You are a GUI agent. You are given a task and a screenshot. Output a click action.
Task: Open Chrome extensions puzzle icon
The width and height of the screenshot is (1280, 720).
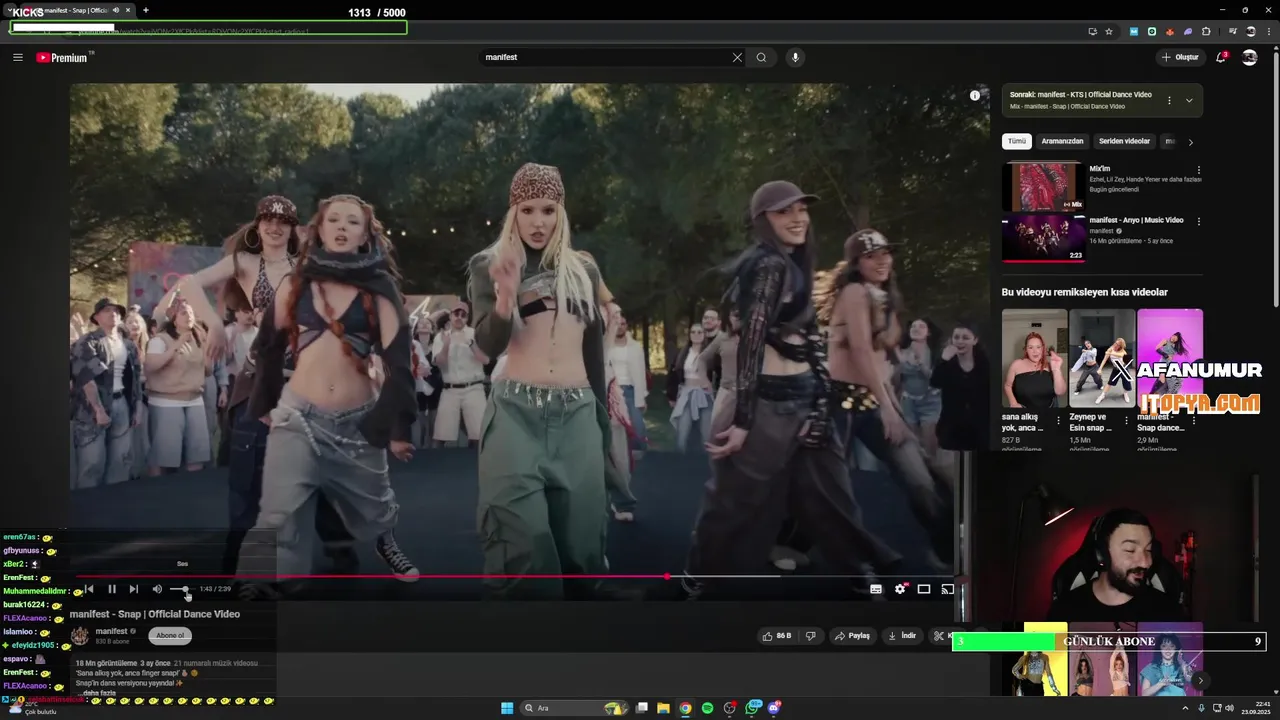tap(1206, 31)
